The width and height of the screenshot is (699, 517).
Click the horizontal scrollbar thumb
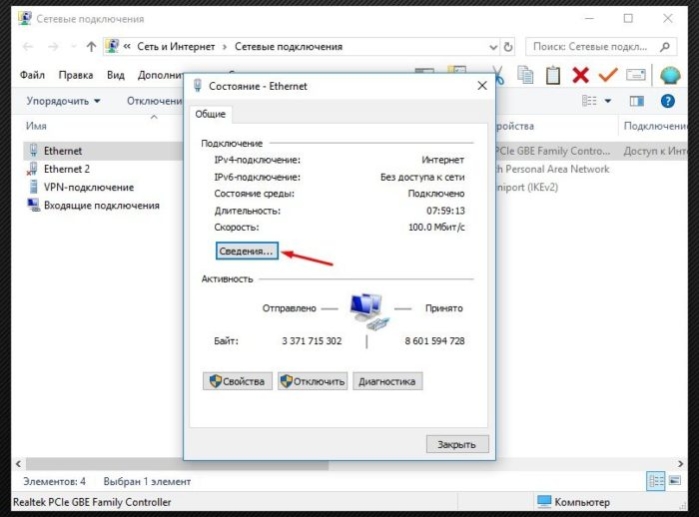(x=177, y=464)
